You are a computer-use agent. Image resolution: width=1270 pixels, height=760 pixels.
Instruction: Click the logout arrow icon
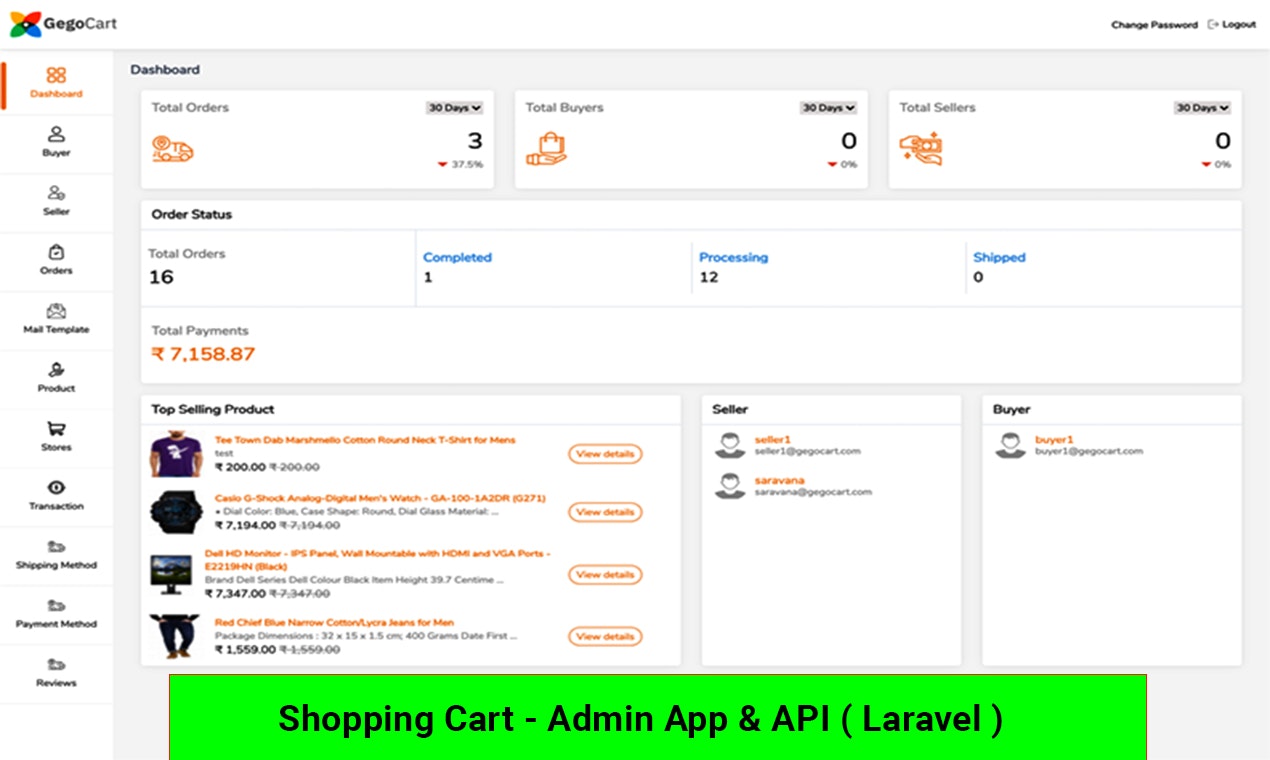tap(1213, 24)
